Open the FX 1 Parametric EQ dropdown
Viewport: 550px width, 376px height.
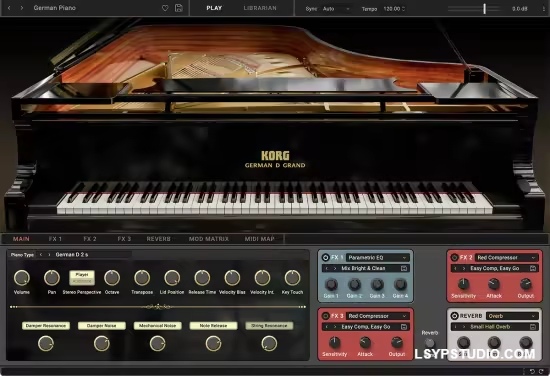[x=377, y=257]
